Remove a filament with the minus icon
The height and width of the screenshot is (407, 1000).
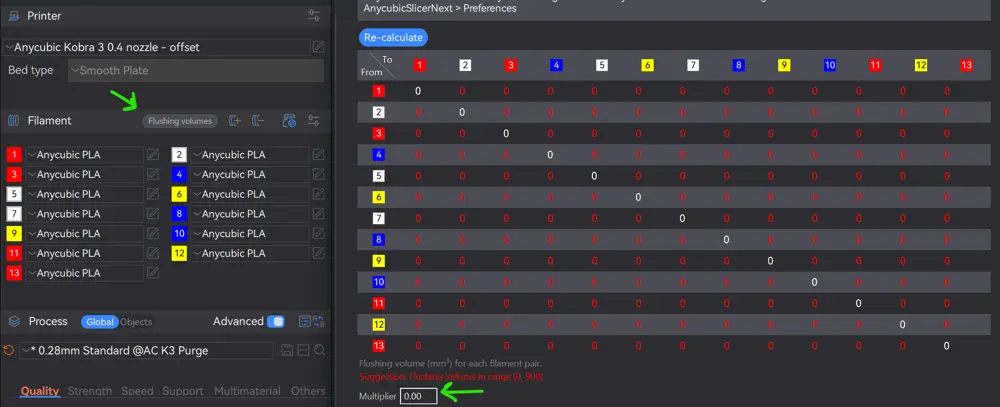click(x=258, y=121)
